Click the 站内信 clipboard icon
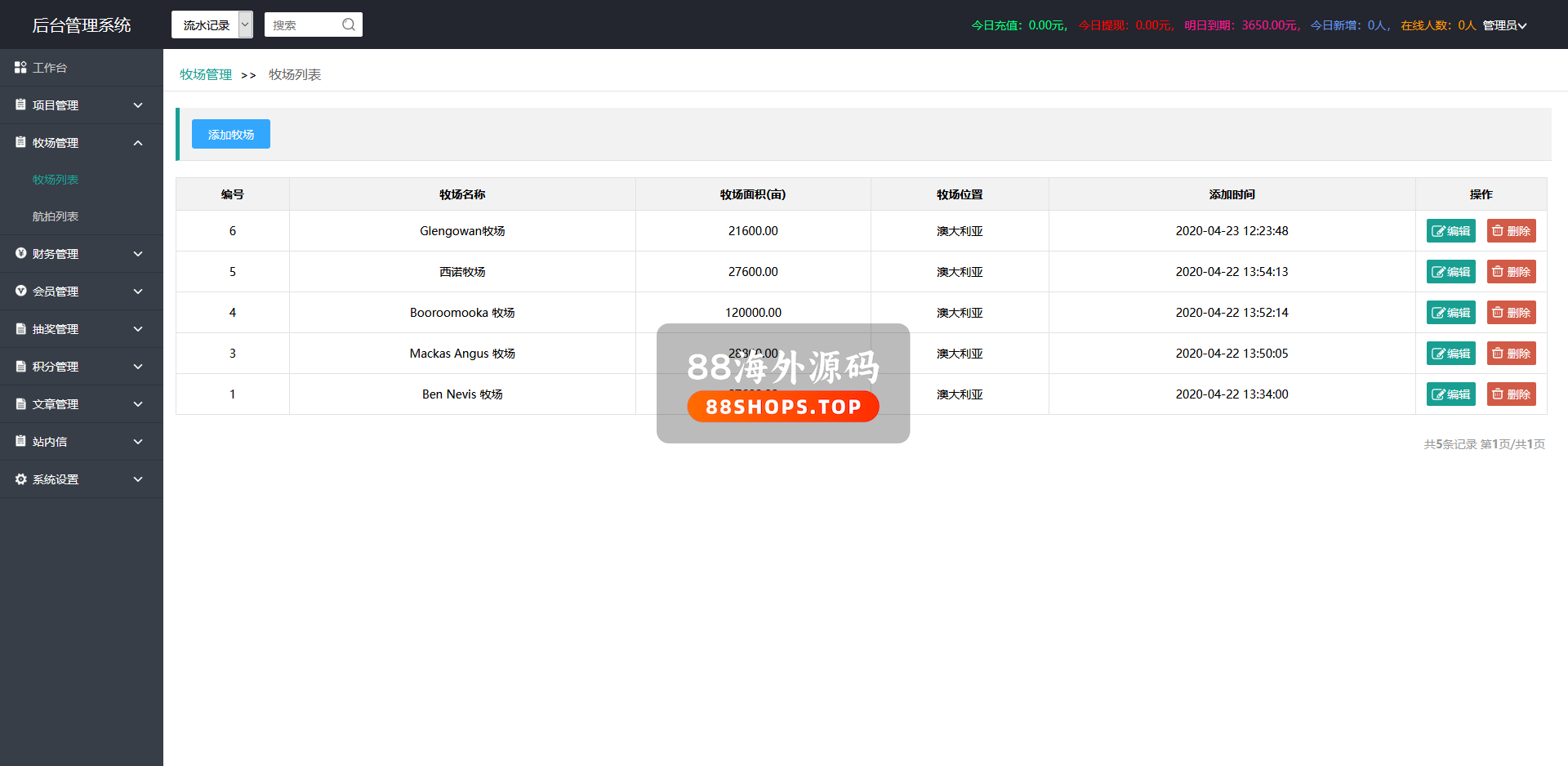The width and height of the screenshot is (1568, 766). click(20, 442)
